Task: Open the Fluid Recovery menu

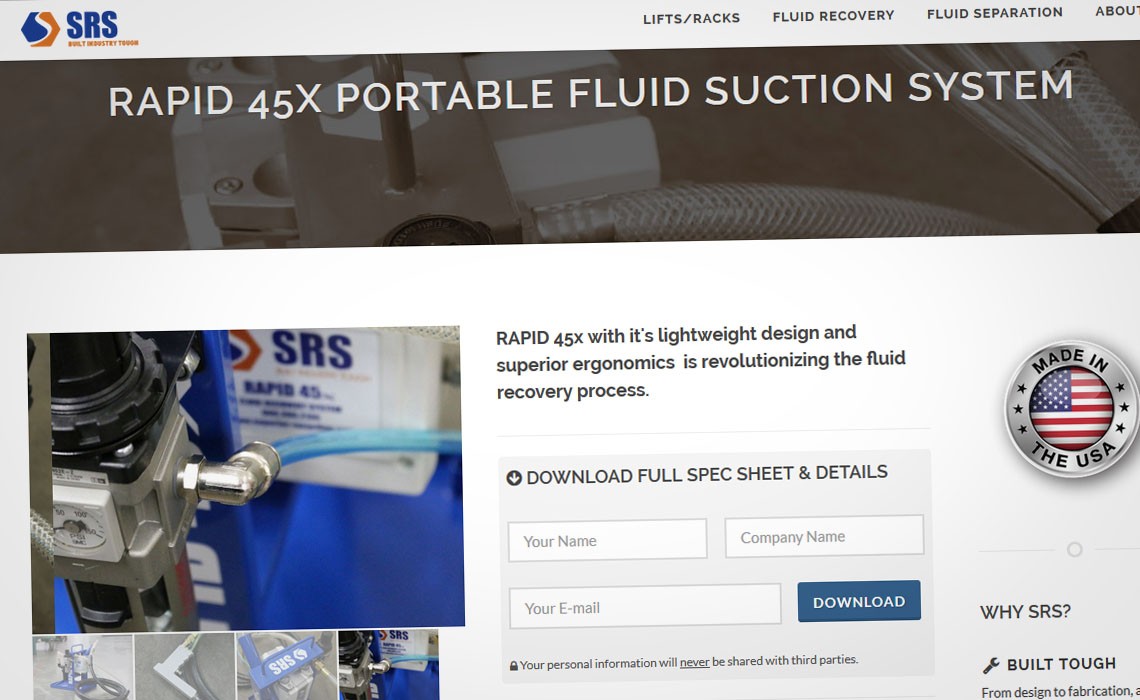Action: click(833, 15)
